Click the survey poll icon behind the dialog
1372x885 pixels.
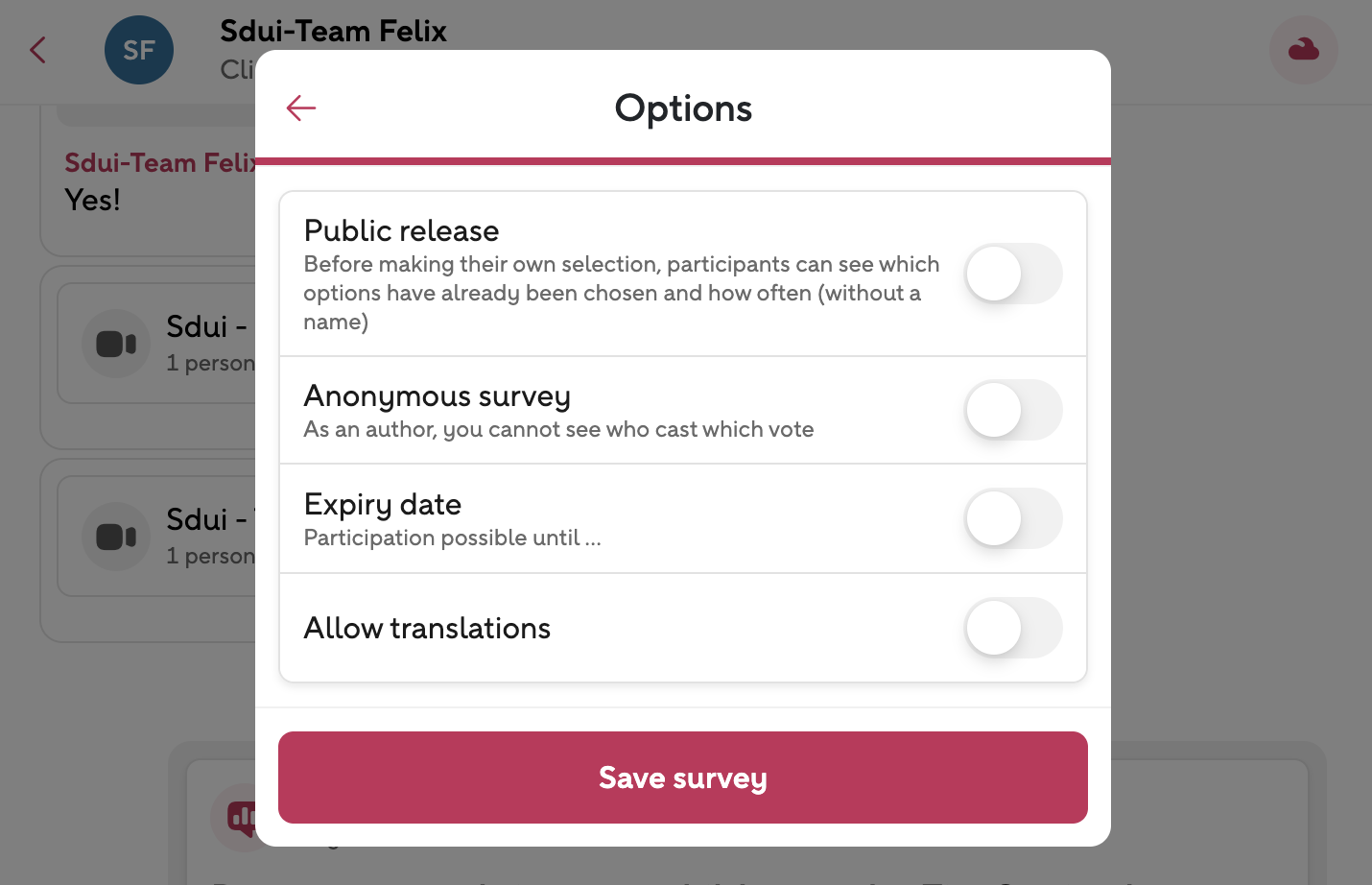coord(238,817)
